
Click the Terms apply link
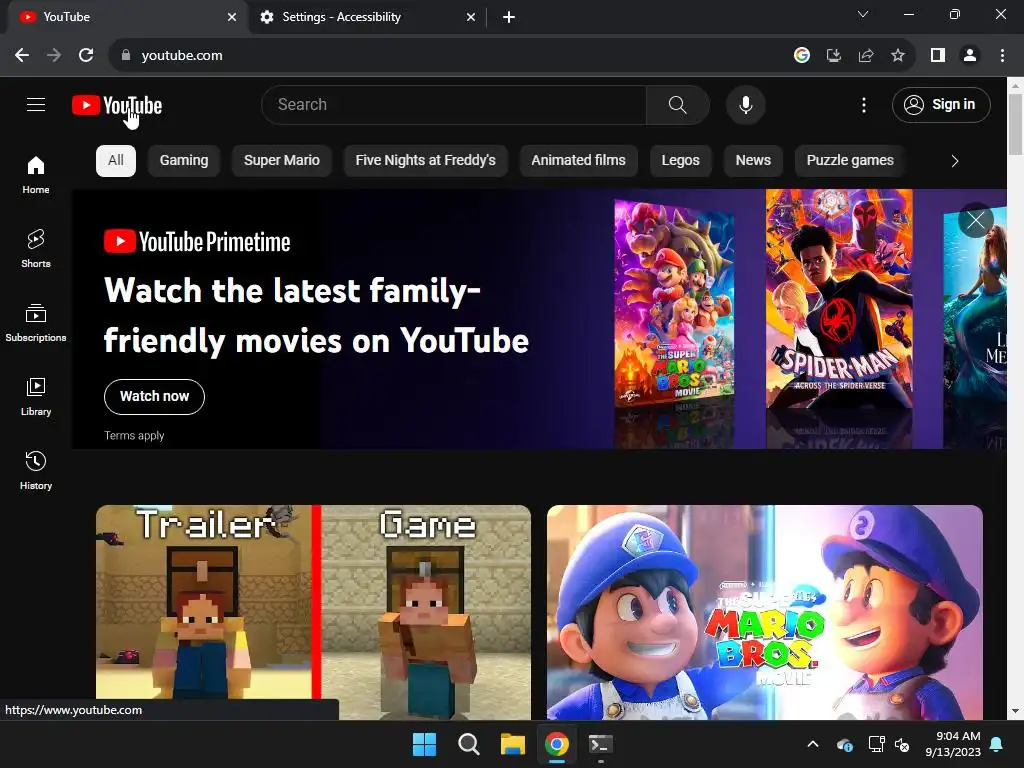(x=134, y=436)
